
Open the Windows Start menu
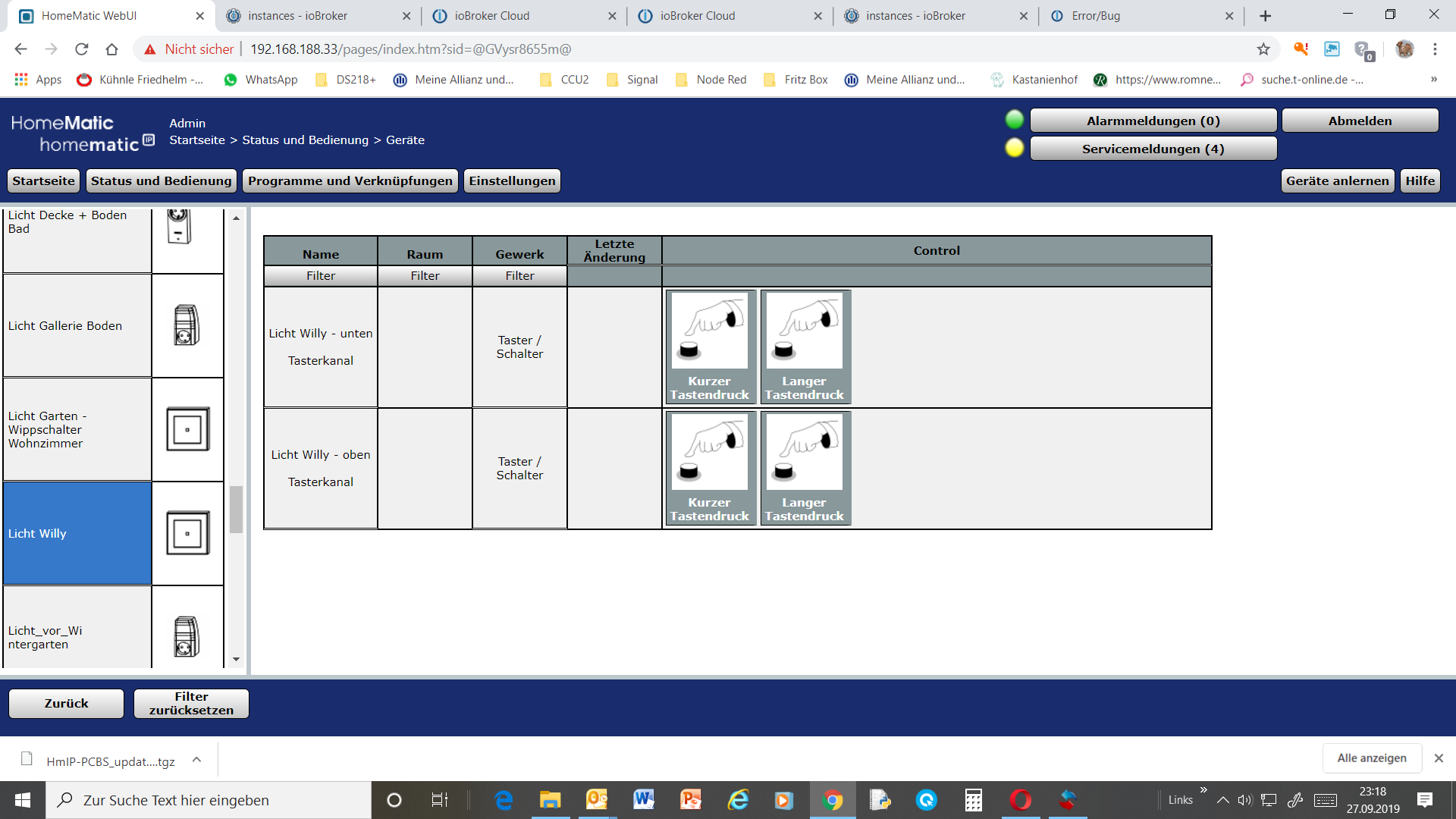pyautogui.click(x=23, y=800)
